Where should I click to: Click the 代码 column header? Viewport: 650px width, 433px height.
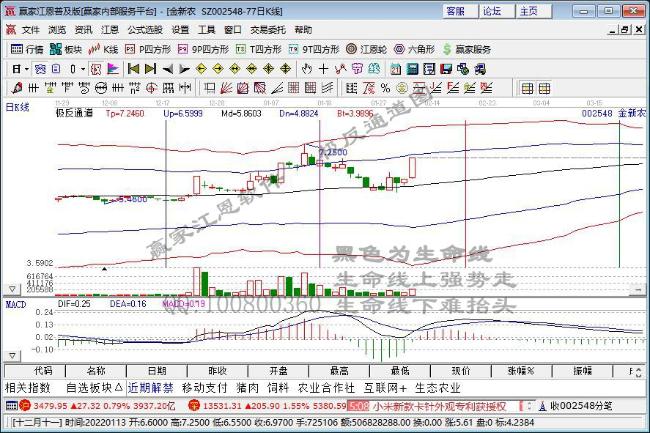pyautogui.click(x=35, y=371)
